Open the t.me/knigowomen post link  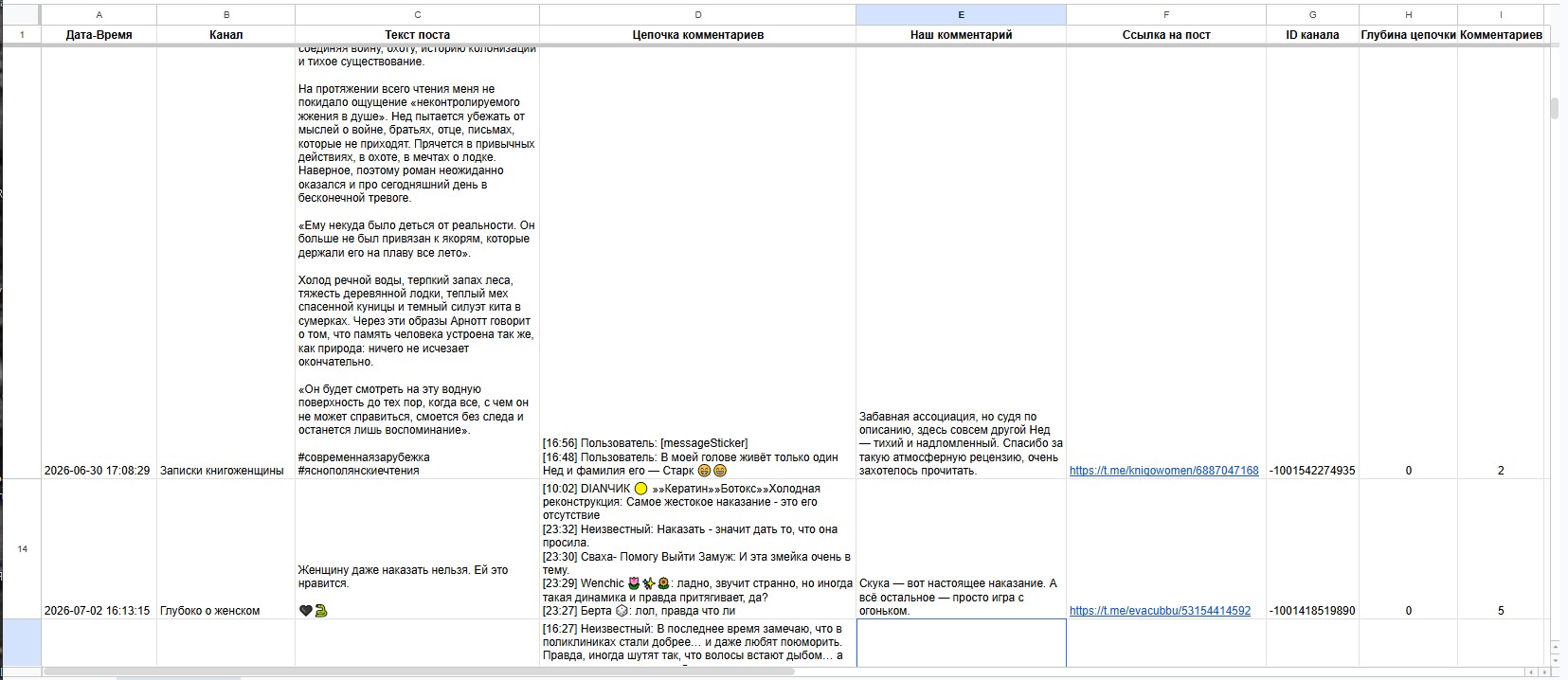click(1163, 471)
